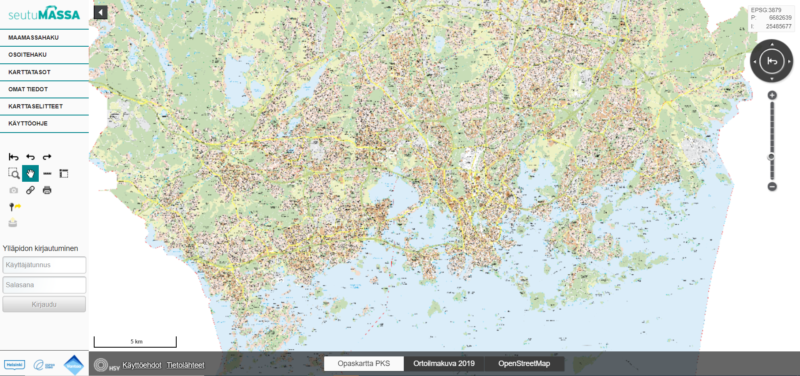The height and width of the screenshot is (376, 800).
Task: Click the pin with yellow arrow icon
Action: tap(14, 207)
